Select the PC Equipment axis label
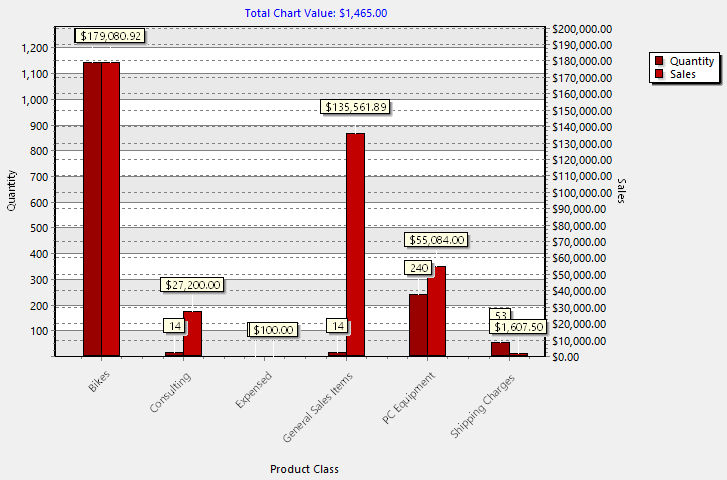This screenshot has height=480, width=727. [x=410, y=399]
